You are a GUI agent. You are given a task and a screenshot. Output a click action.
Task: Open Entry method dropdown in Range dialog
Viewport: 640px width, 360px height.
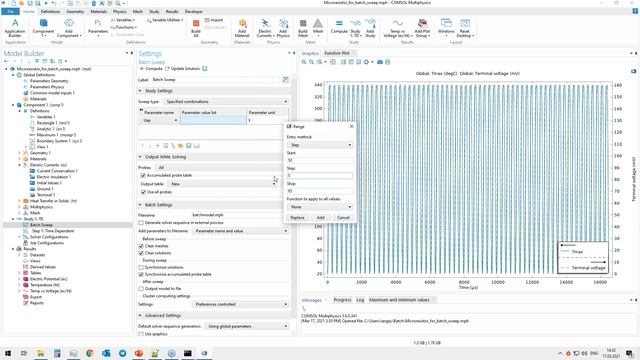coord(319,145)
